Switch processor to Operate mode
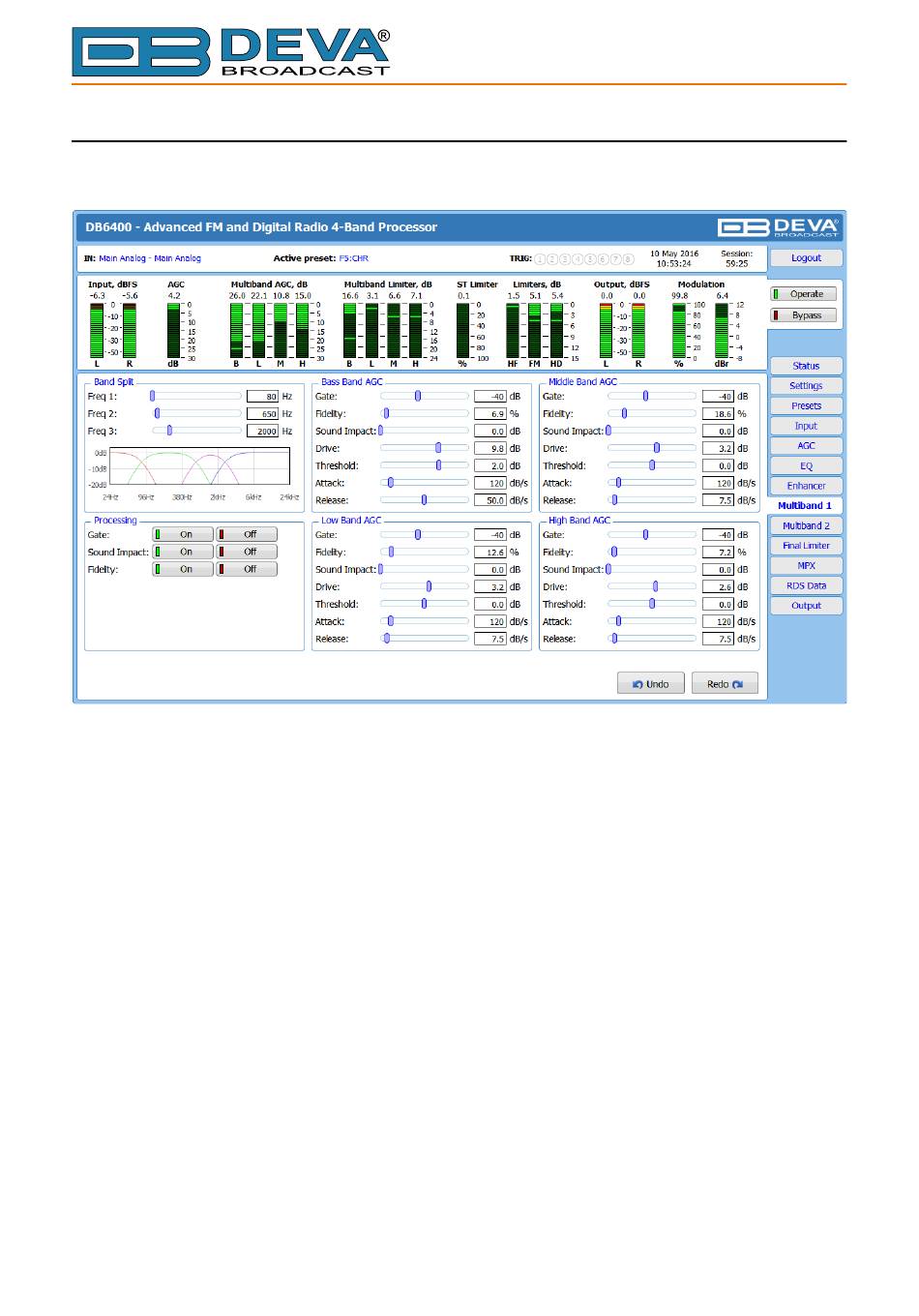 [x=804, y=294]
